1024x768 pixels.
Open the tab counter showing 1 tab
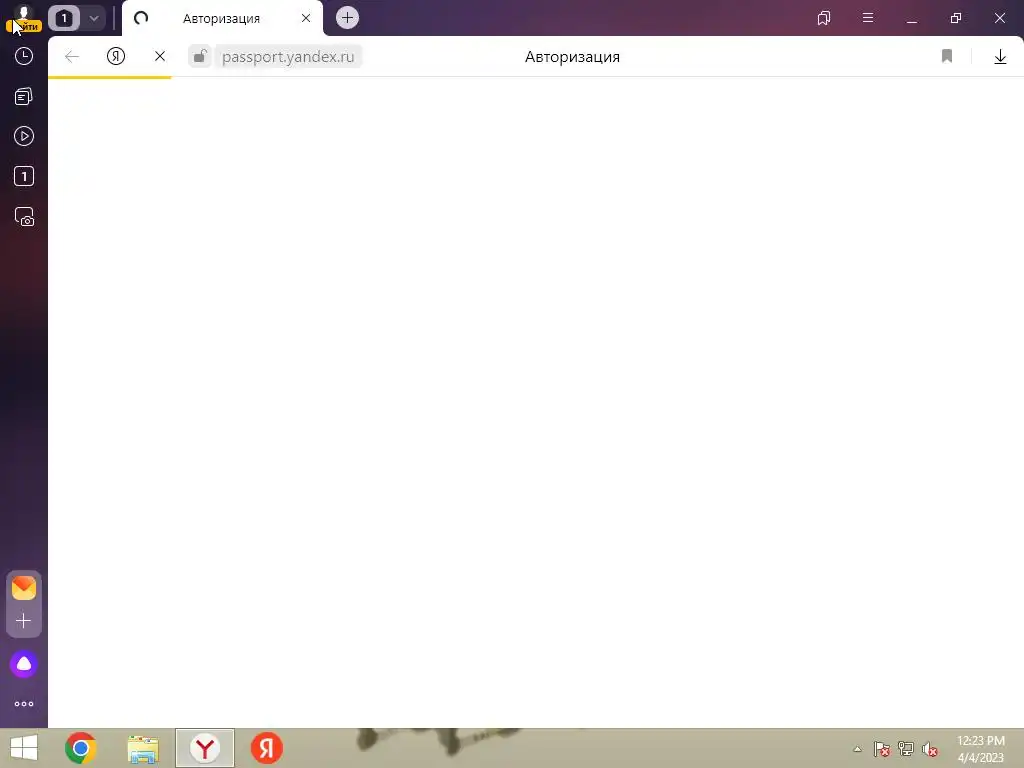point(64,18)
